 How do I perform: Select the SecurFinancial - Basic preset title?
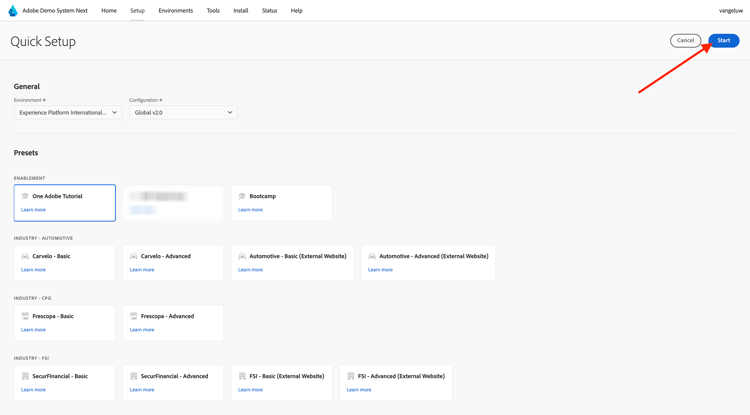click(x=60, y=376)
